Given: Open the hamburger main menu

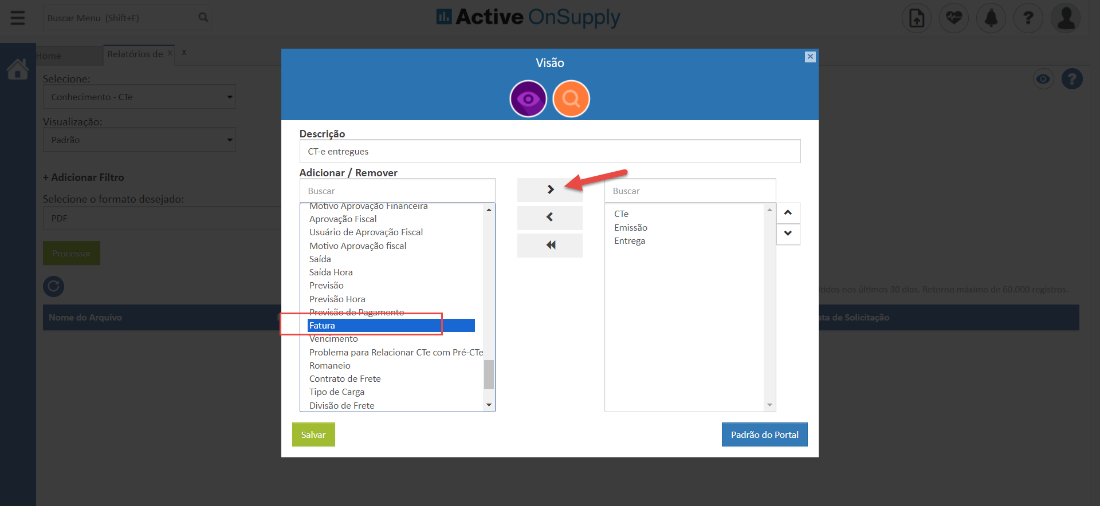Looking at the screenshot, I should [x=18, y=18].
